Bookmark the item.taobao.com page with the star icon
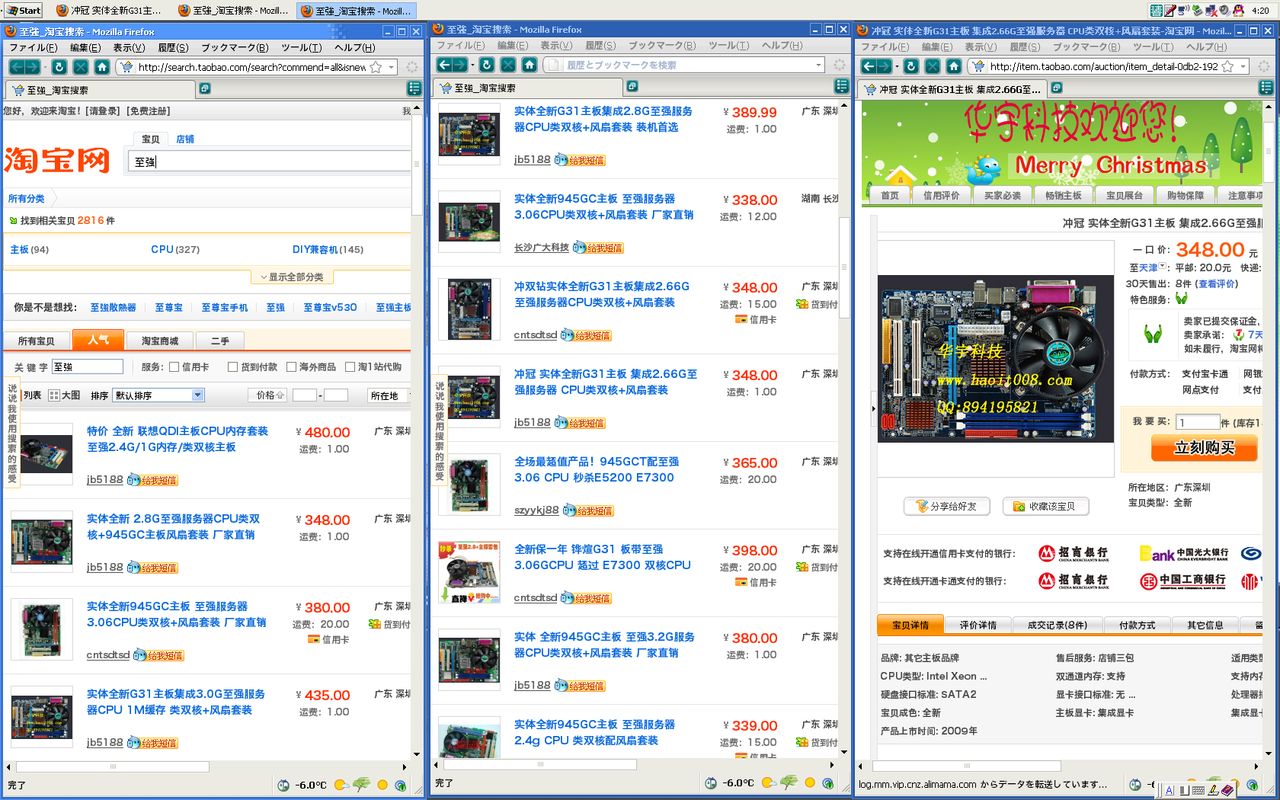 pyautogui.click(x=1227, y=66)
